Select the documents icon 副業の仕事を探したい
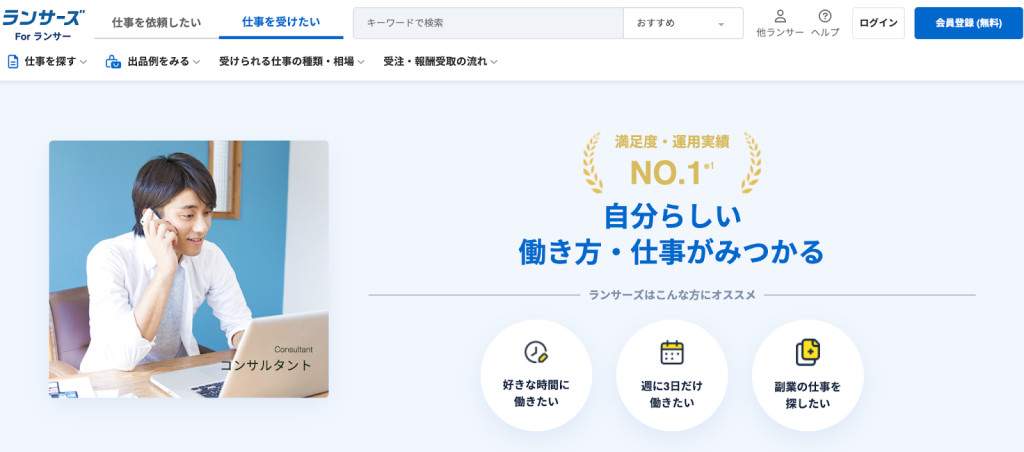This screenshot has height=452, width=1024. [x=807, y=353]
